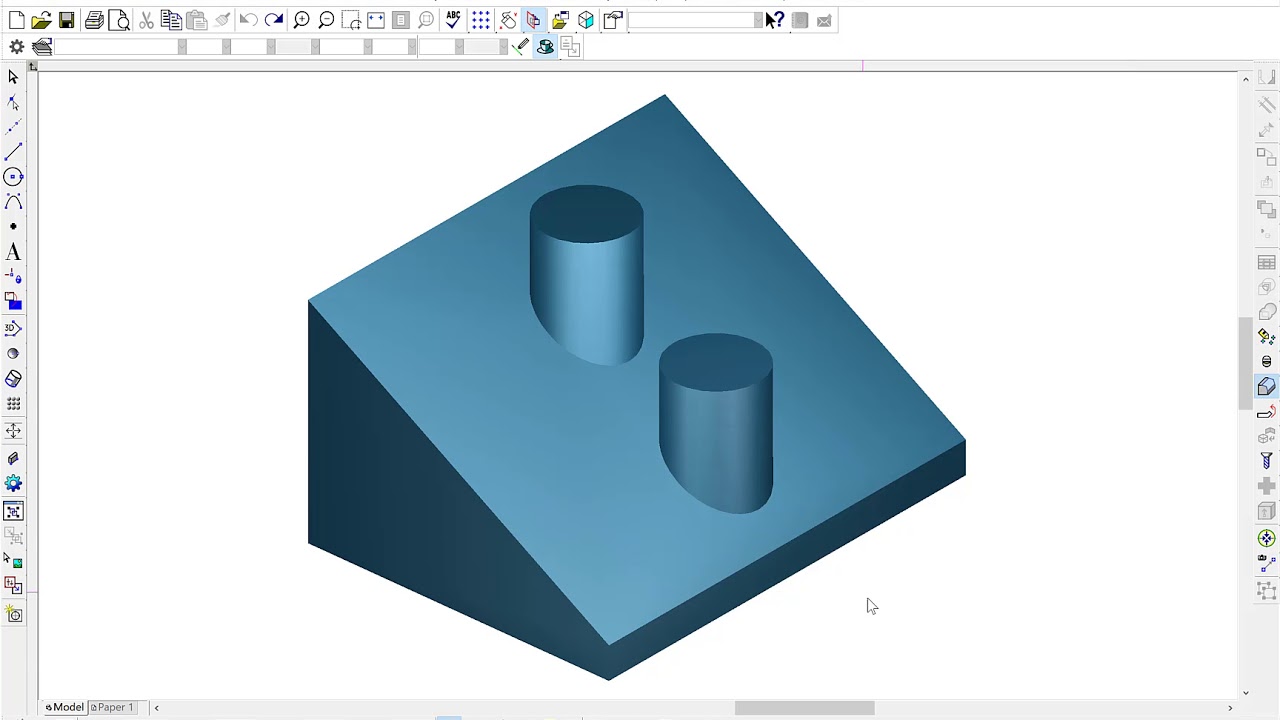The height and width of the screenshot is (720, 1280).
Task: Zoom out with the minus magnifier
Action: click(x=326, y=20)
